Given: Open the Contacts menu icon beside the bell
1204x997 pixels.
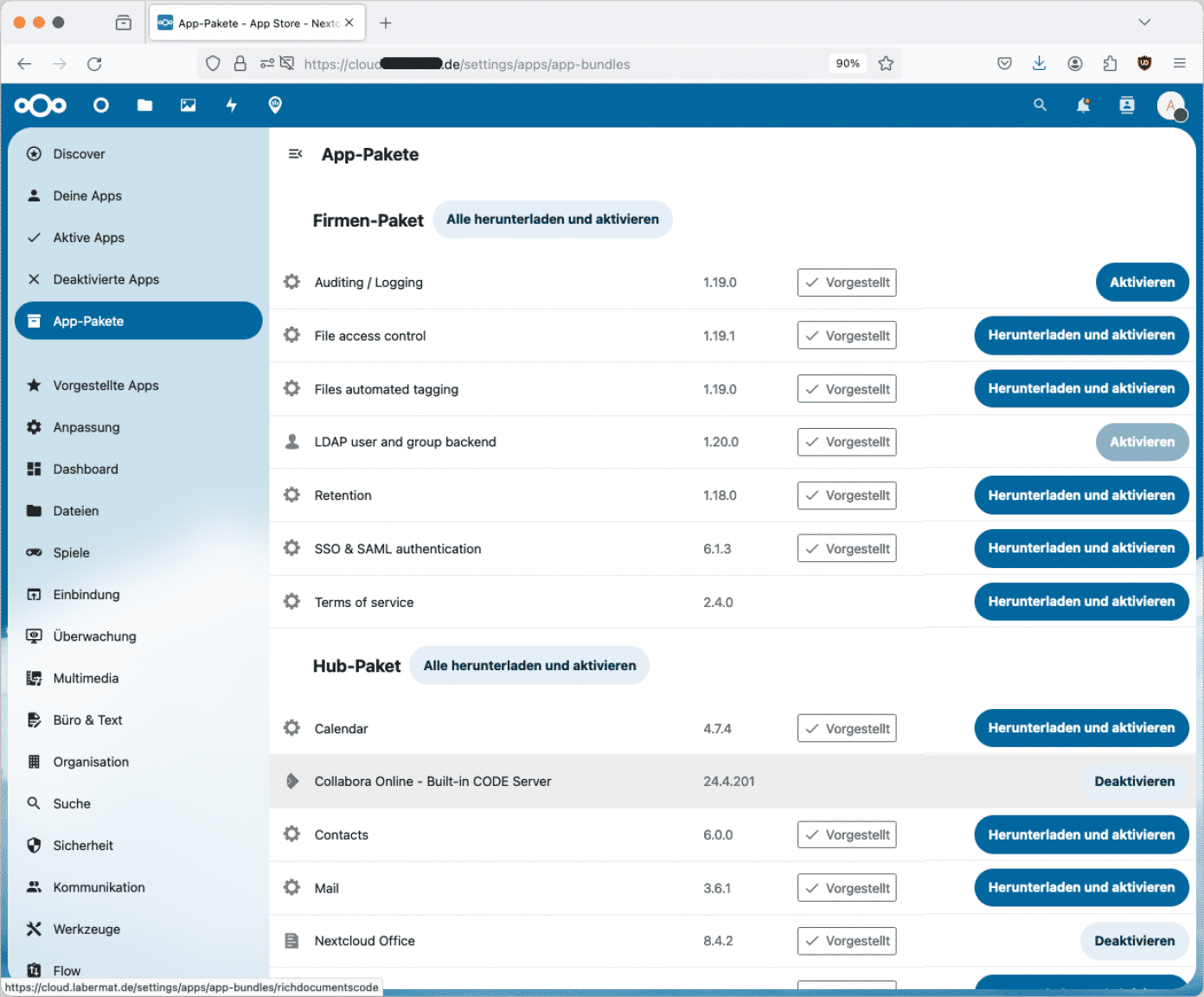Looking at the screenshot, I should click(1126, 105).
